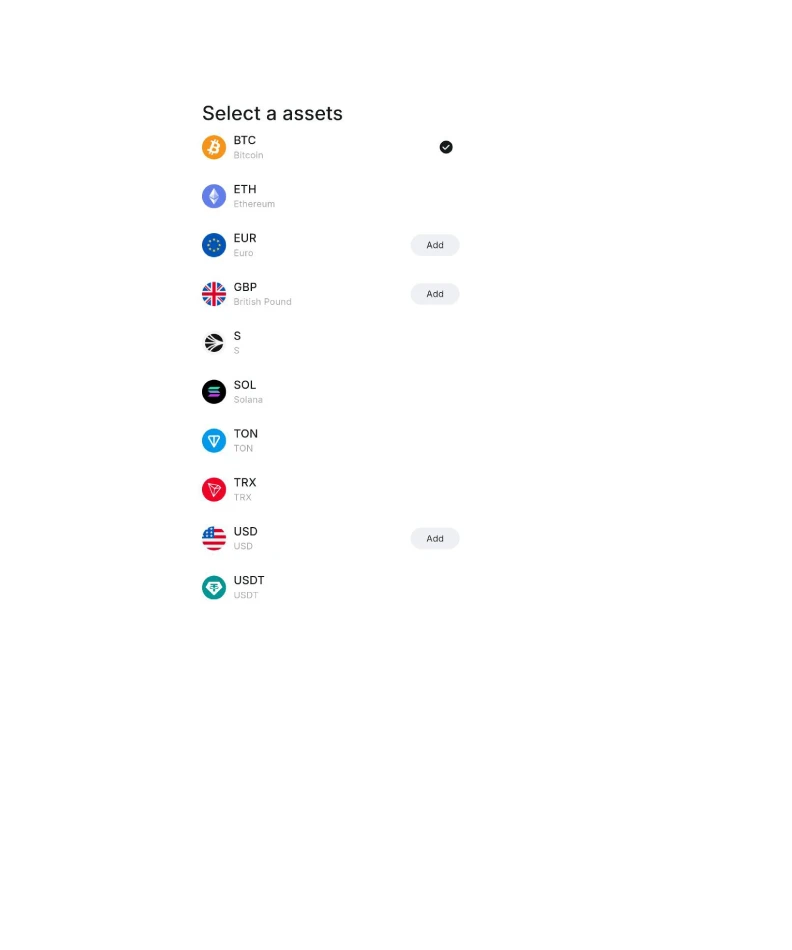Click the British Pound flag icon
This screenshot has height=950, width=792.
click(x=214, y=294)
